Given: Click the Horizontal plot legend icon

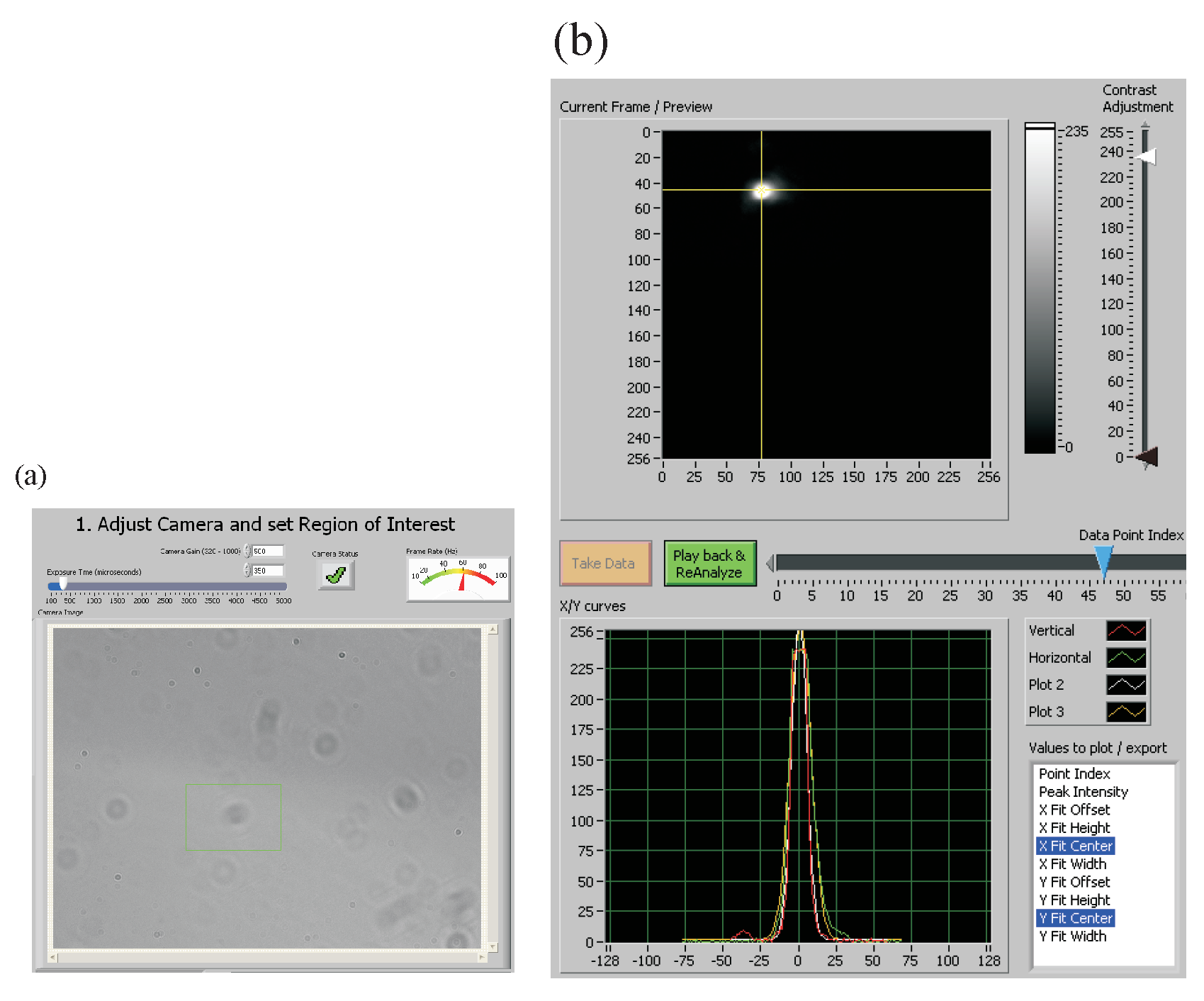Looking at the screenshot, I should pos(1125,657).
